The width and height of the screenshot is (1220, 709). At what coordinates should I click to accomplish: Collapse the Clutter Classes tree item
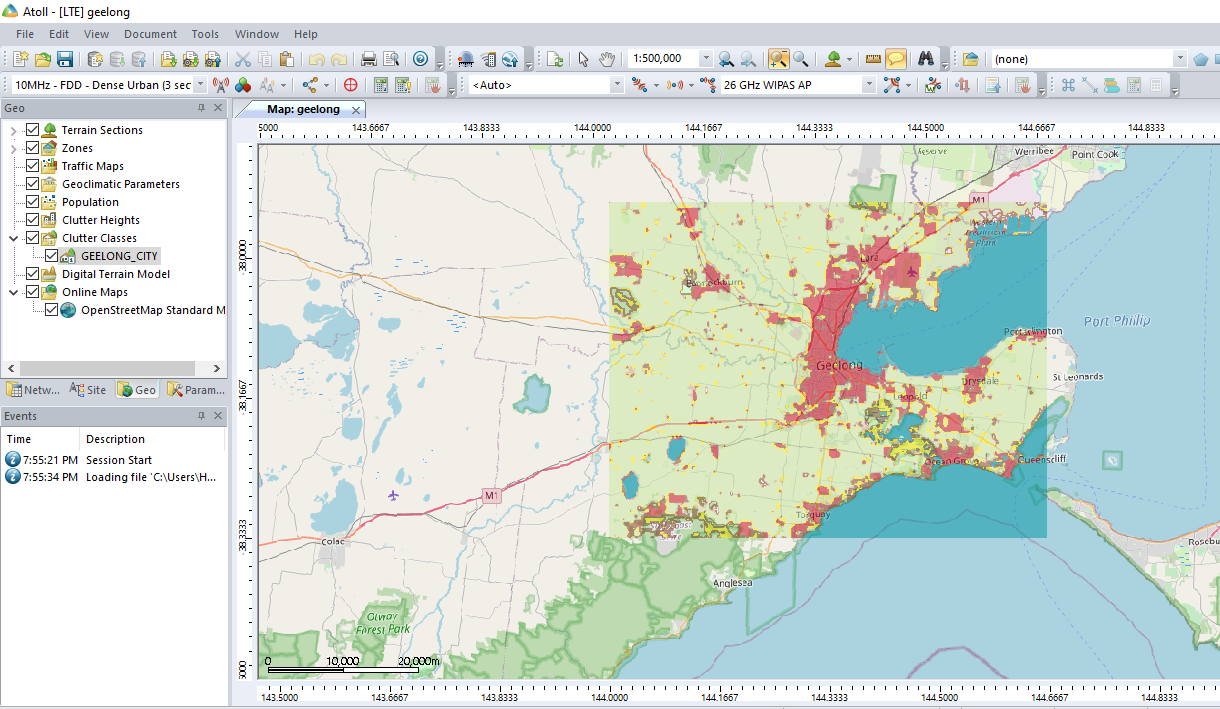(11, 237)
